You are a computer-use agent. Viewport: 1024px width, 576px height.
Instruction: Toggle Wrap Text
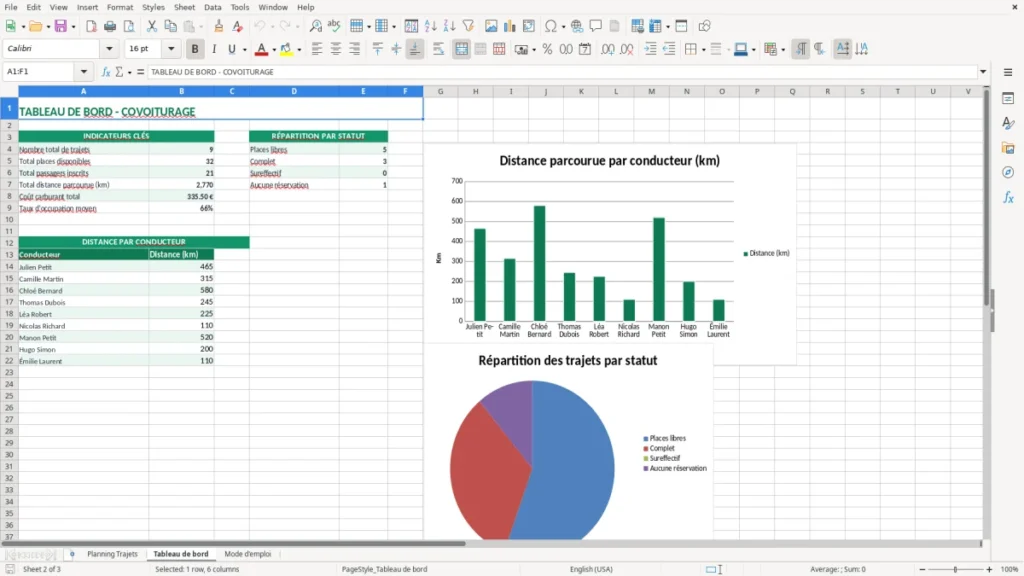(x=438, y=49)
